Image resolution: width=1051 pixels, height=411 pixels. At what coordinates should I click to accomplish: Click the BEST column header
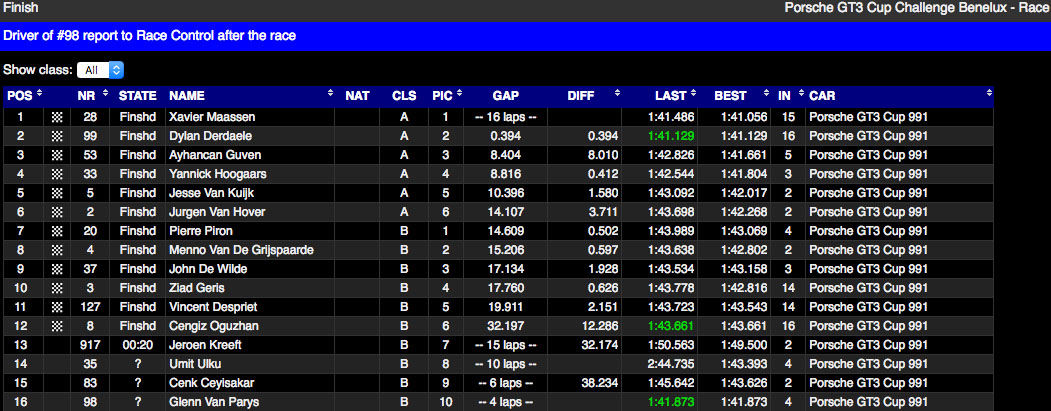click(730, 96)
